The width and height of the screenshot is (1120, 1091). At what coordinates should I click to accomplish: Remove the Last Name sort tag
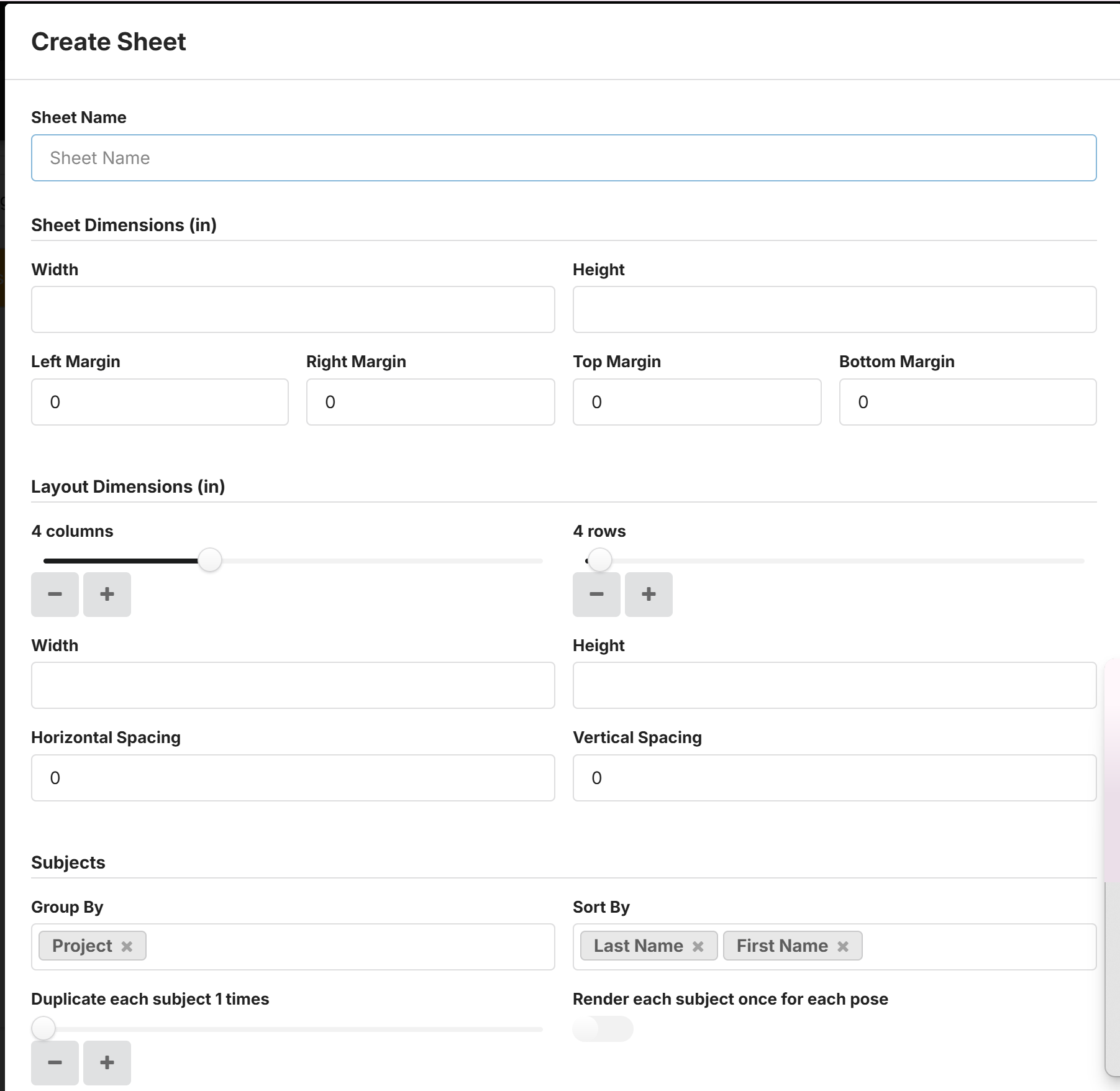coord(698,946)
